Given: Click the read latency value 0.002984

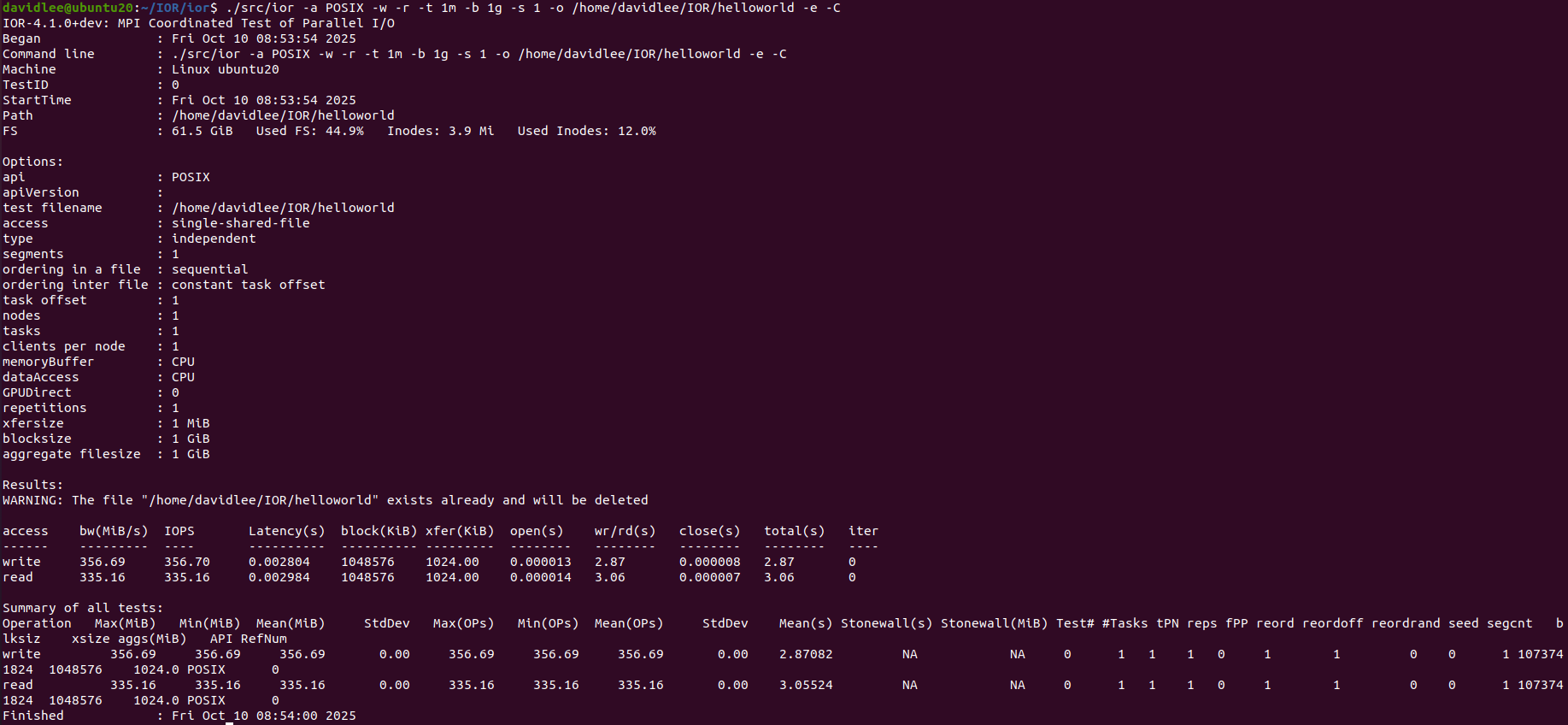Looking at the screenshot, I should (x=279, y=577).
